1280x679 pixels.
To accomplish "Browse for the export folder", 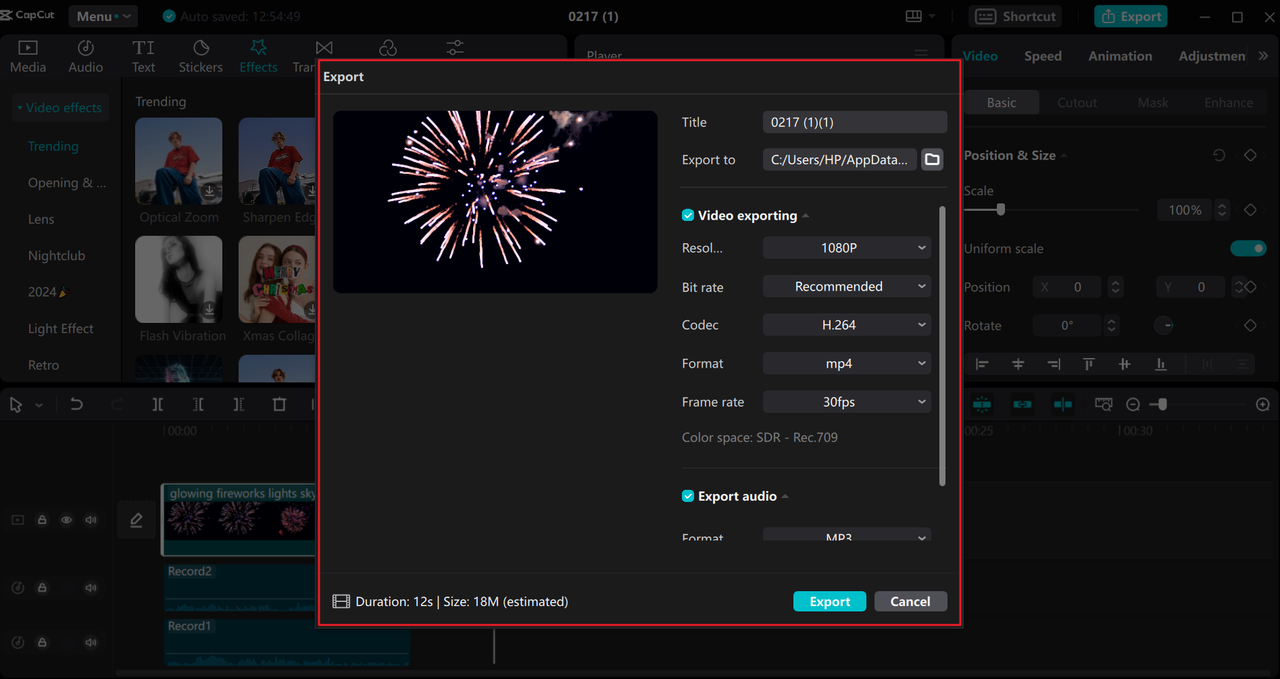I will click(x=932, y=160).
